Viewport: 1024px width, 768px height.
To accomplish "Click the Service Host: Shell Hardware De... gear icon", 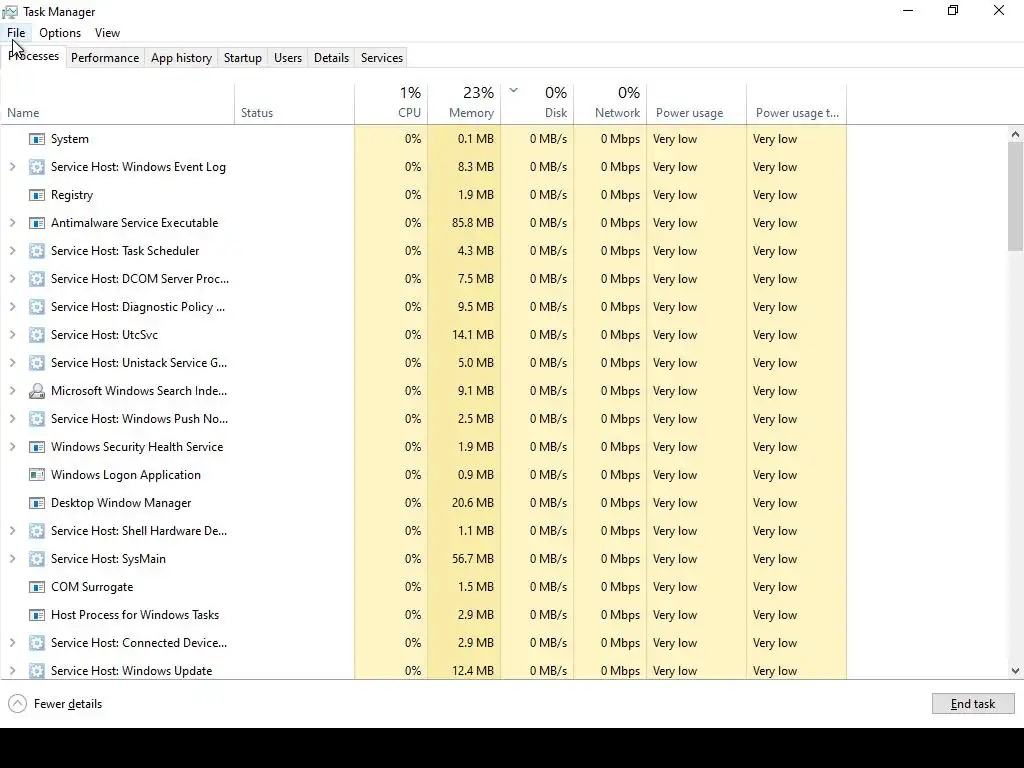I will click(x=37, y=531).
